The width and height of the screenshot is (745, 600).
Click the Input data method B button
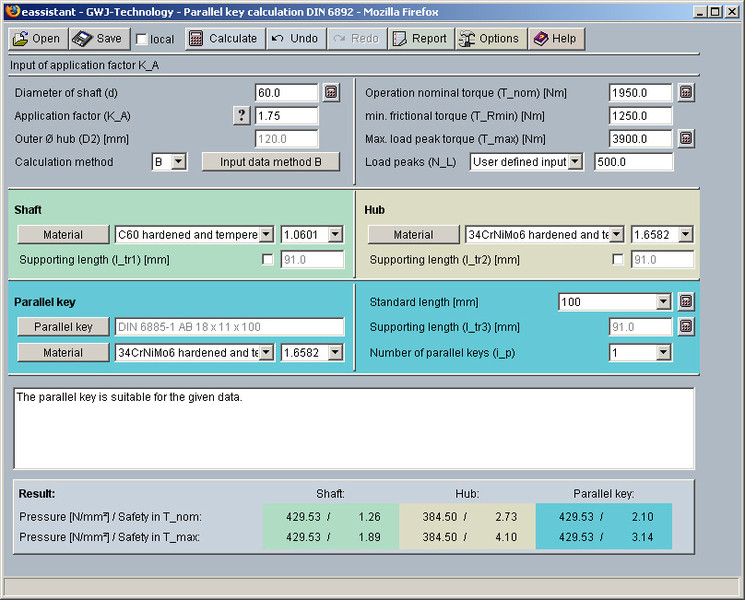tap(270, 162)
